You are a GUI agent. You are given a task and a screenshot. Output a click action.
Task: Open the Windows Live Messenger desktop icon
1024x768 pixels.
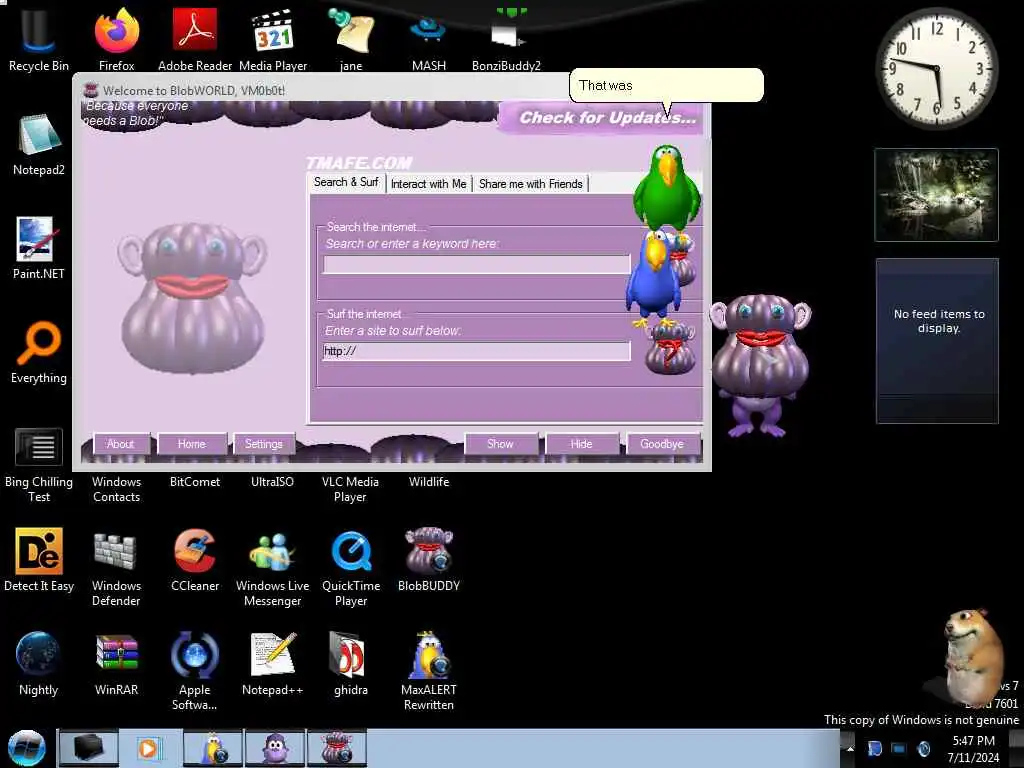[273, 568]
